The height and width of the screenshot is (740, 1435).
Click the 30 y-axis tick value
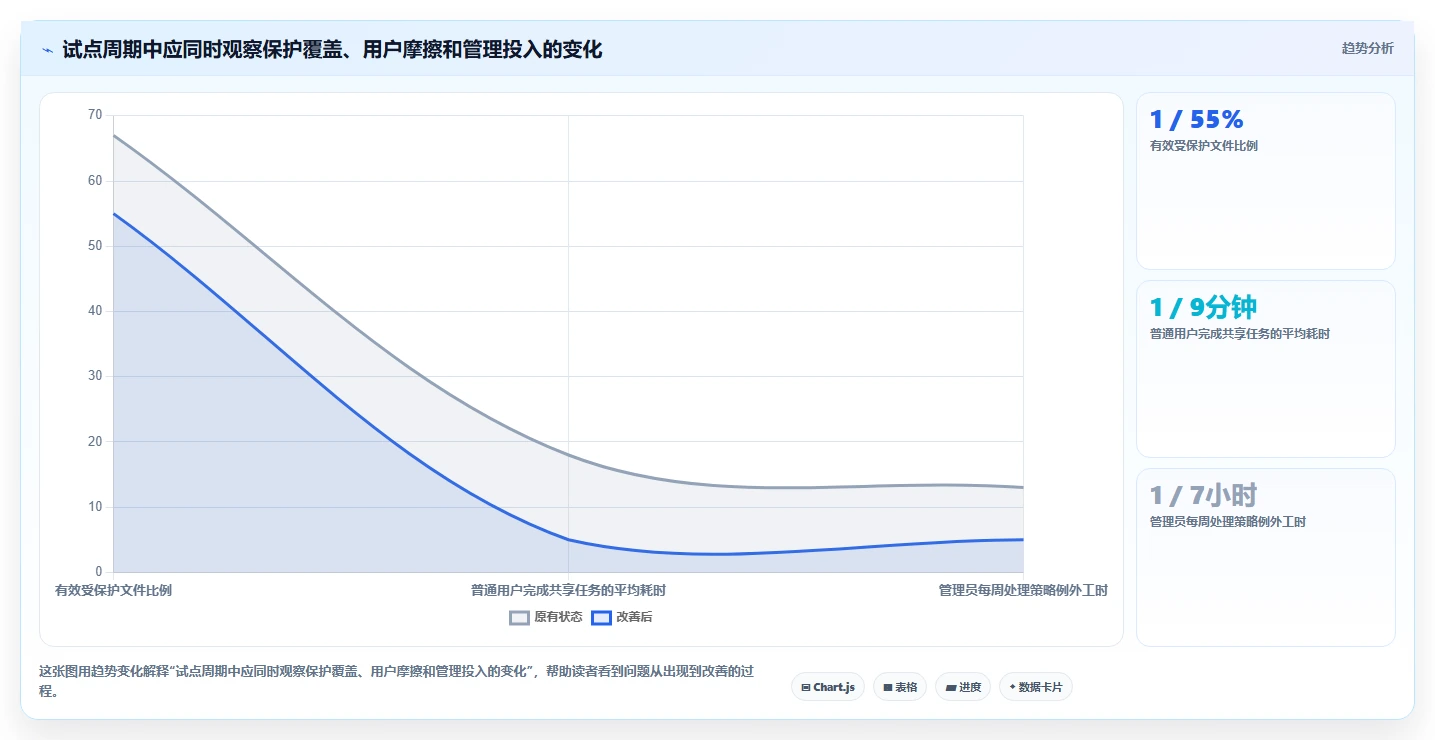coord(95,376)
